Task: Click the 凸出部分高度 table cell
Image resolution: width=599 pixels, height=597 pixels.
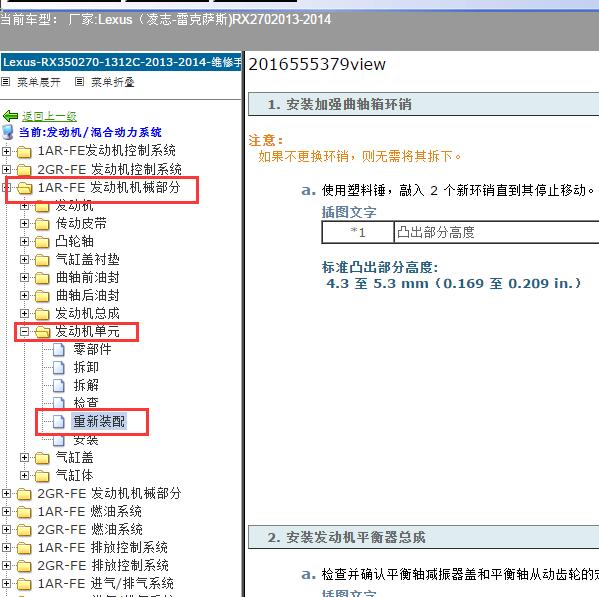Action: [x=497, y=232]
